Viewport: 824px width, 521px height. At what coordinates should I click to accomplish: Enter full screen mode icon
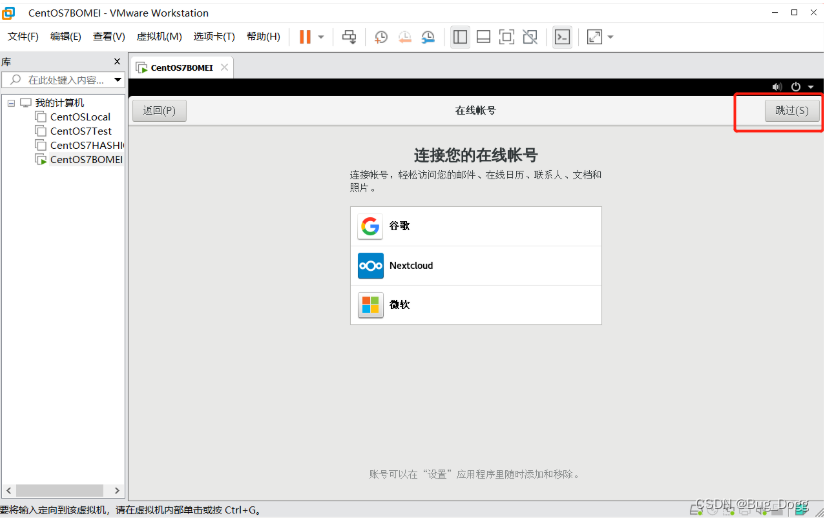coord(507,37)
